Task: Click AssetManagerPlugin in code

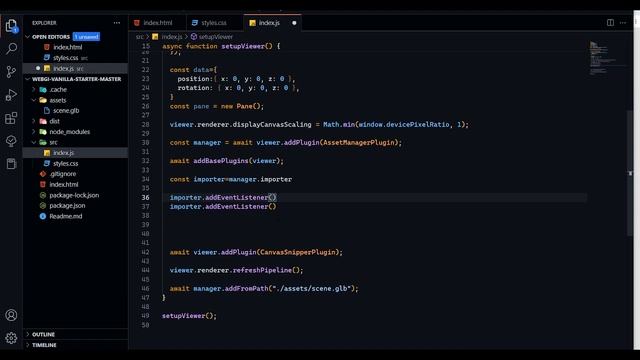Action: point(359,142)
